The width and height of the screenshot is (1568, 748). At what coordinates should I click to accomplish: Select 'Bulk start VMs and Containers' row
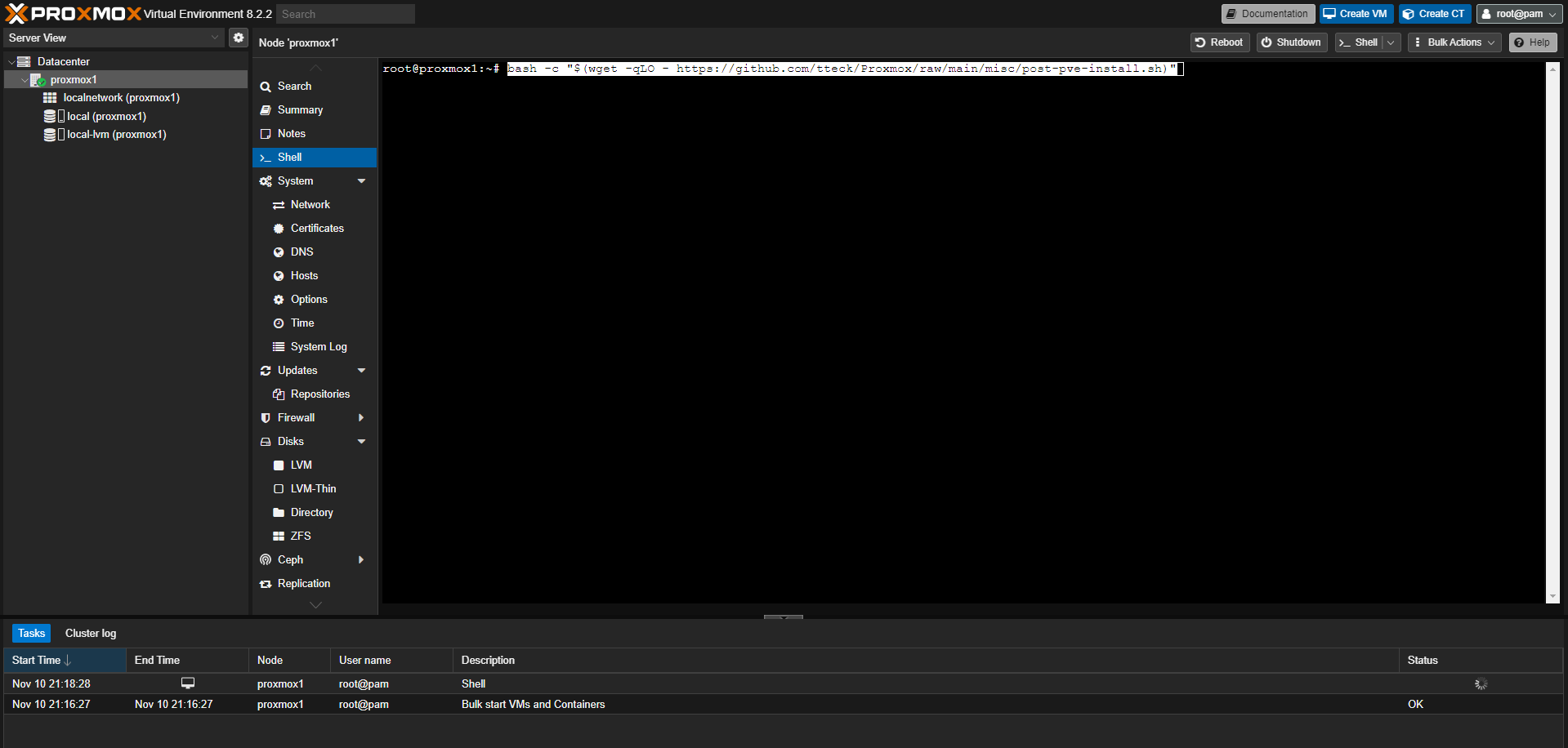(783, 704)
